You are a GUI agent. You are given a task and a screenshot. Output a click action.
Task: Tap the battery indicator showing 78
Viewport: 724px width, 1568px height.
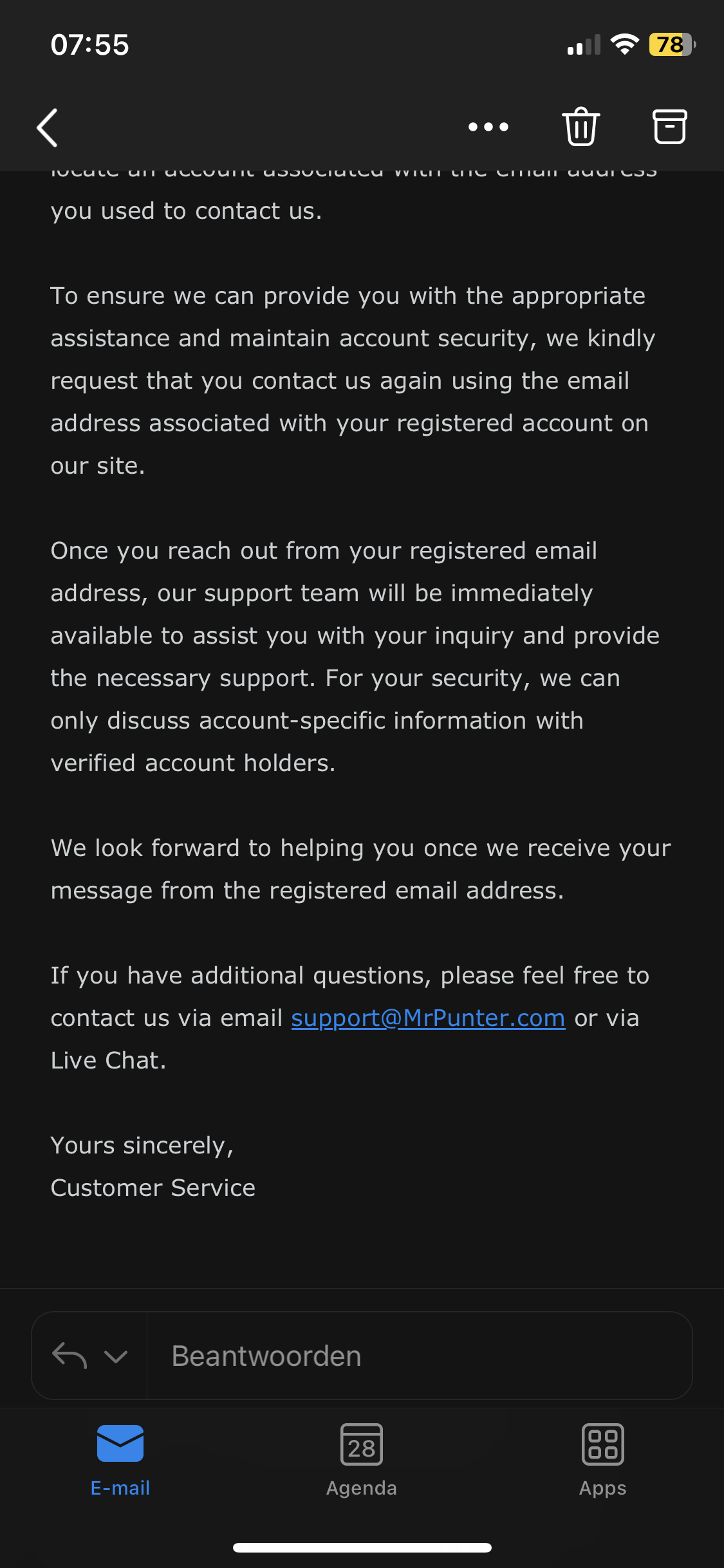pyautogui.click(x=671, y=44)
